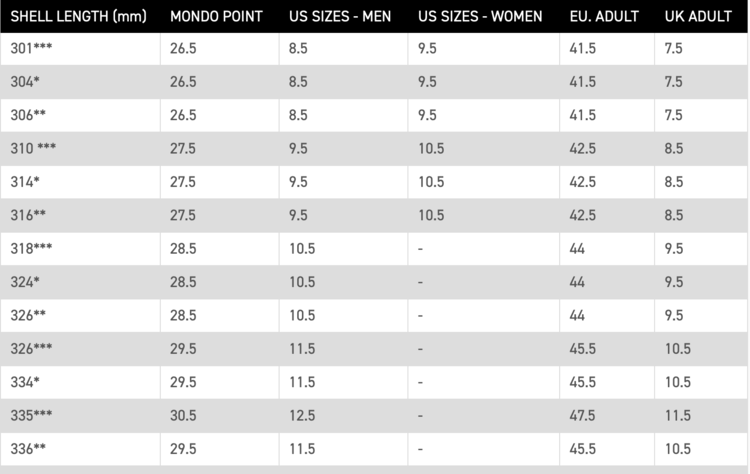Click the 310 *** shell length cell
This screenshot has width=750, height=474.
tap(34, 148)
